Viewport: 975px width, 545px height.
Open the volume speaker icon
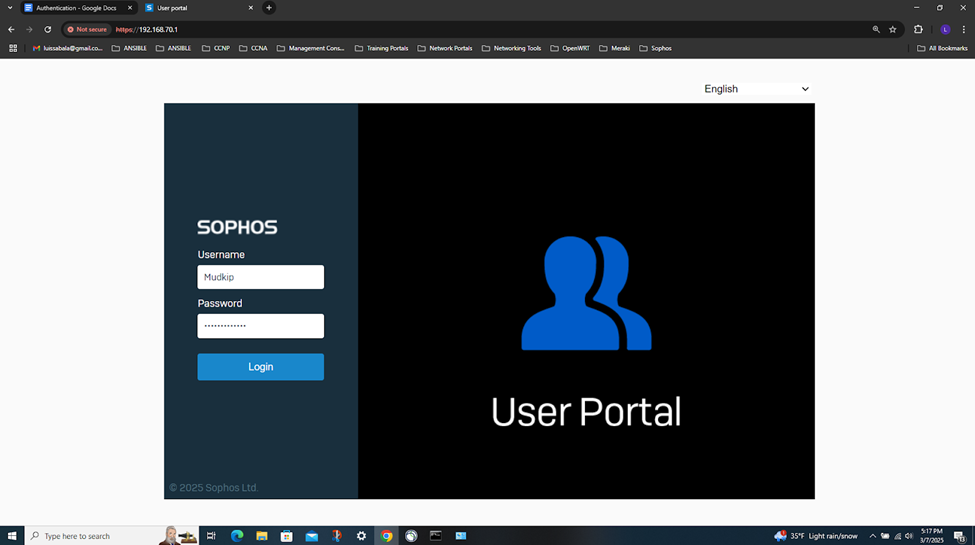pos(908,536)
